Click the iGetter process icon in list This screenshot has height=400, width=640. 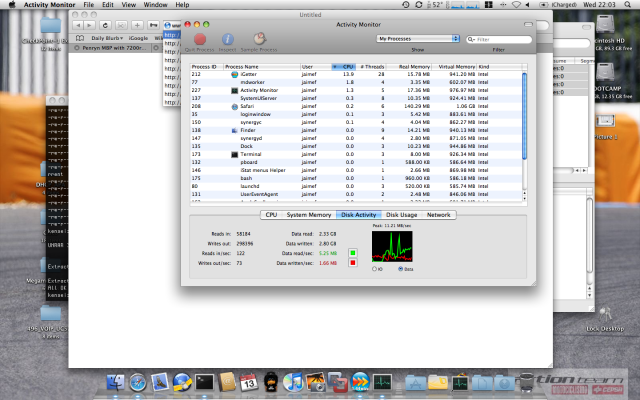[x=234, y=74]
